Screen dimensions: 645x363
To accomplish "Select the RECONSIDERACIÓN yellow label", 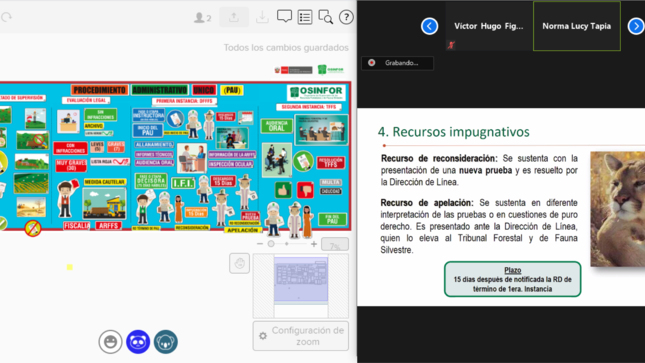I will (192, 228).
